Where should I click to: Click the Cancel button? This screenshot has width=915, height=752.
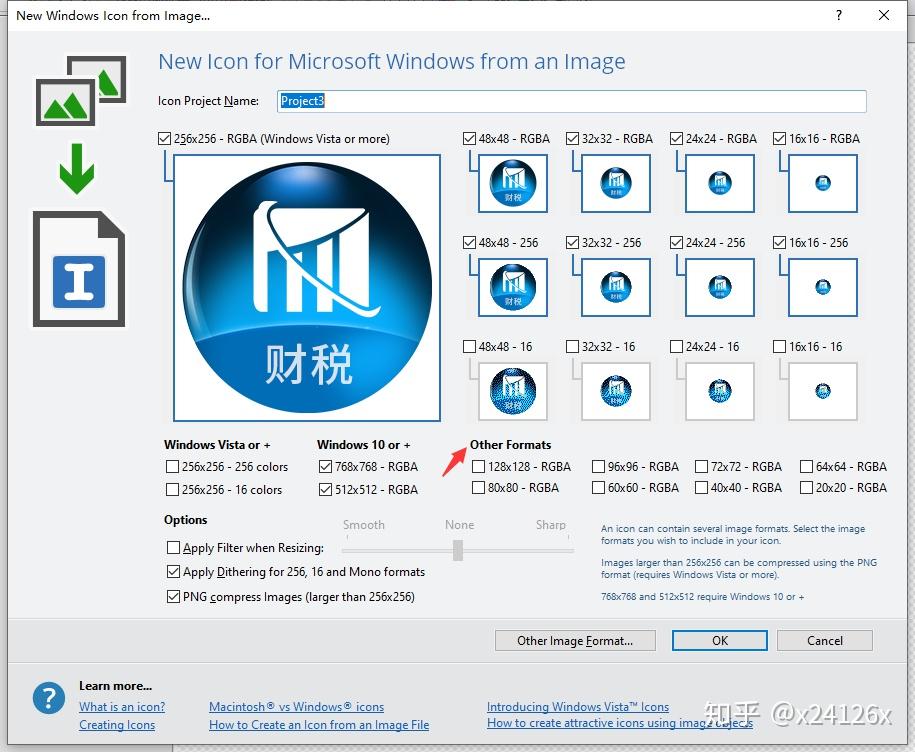click(x=825, y=641)
